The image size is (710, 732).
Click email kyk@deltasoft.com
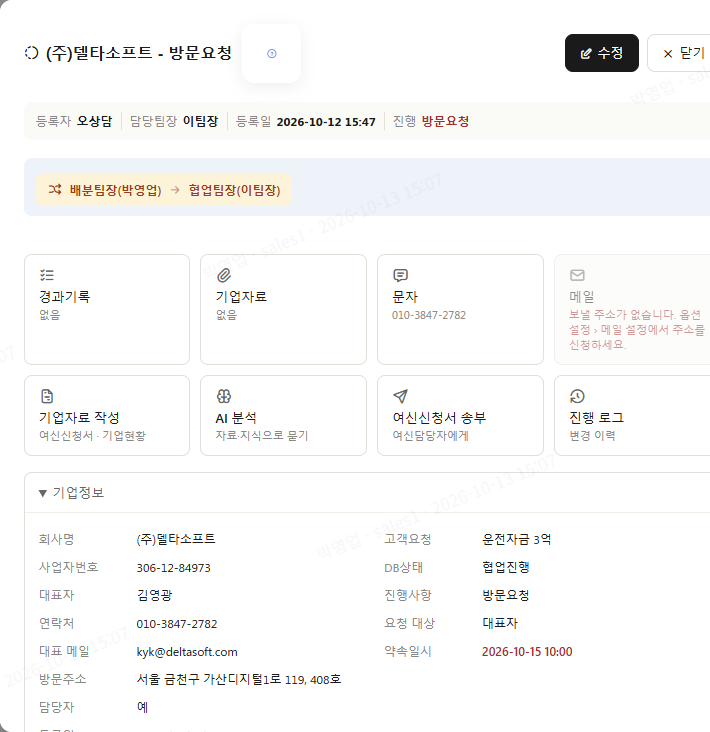[187, 652]
